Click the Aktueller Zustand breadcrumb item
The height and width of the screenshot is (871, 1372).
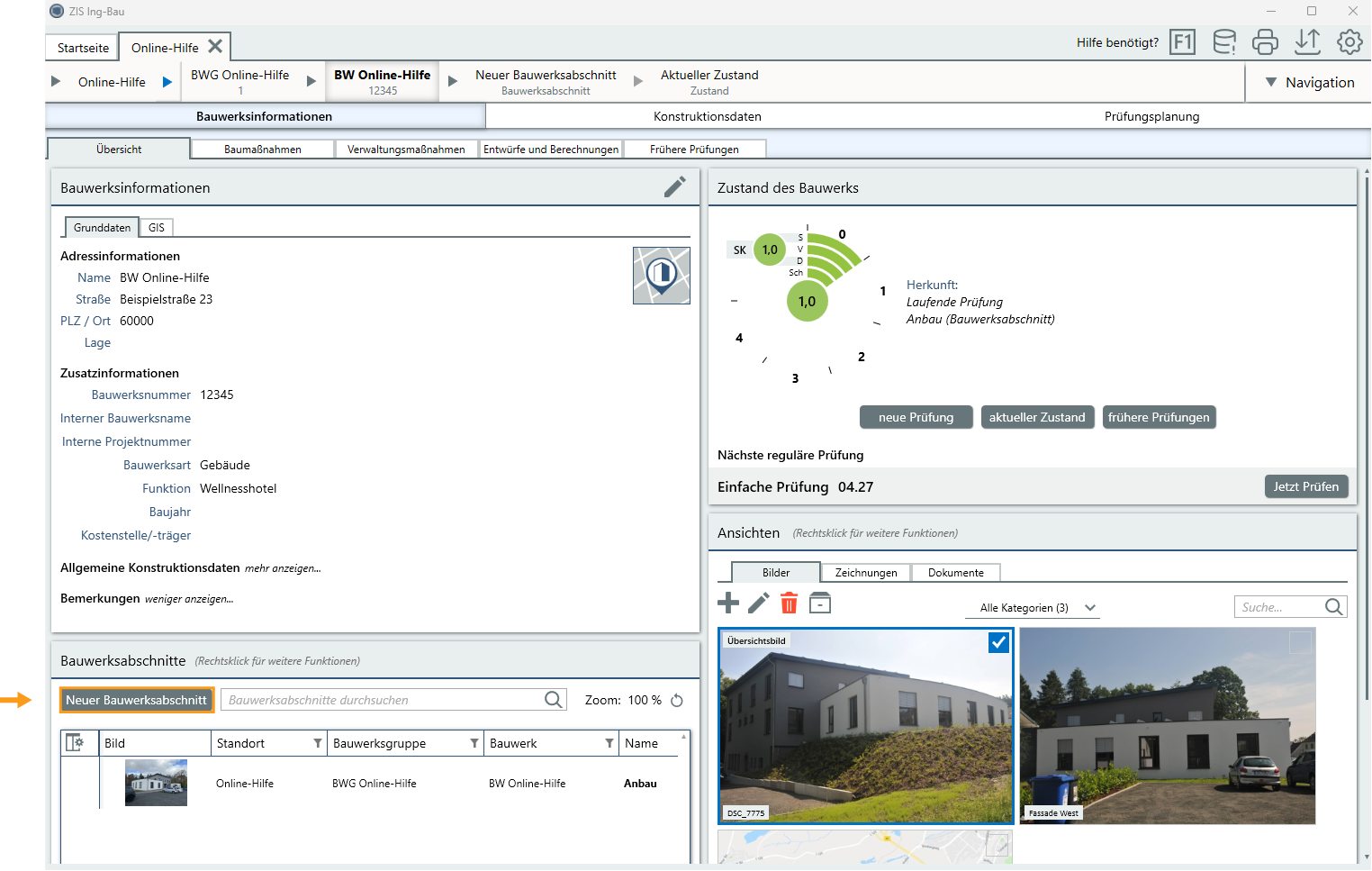pos(709,82)
